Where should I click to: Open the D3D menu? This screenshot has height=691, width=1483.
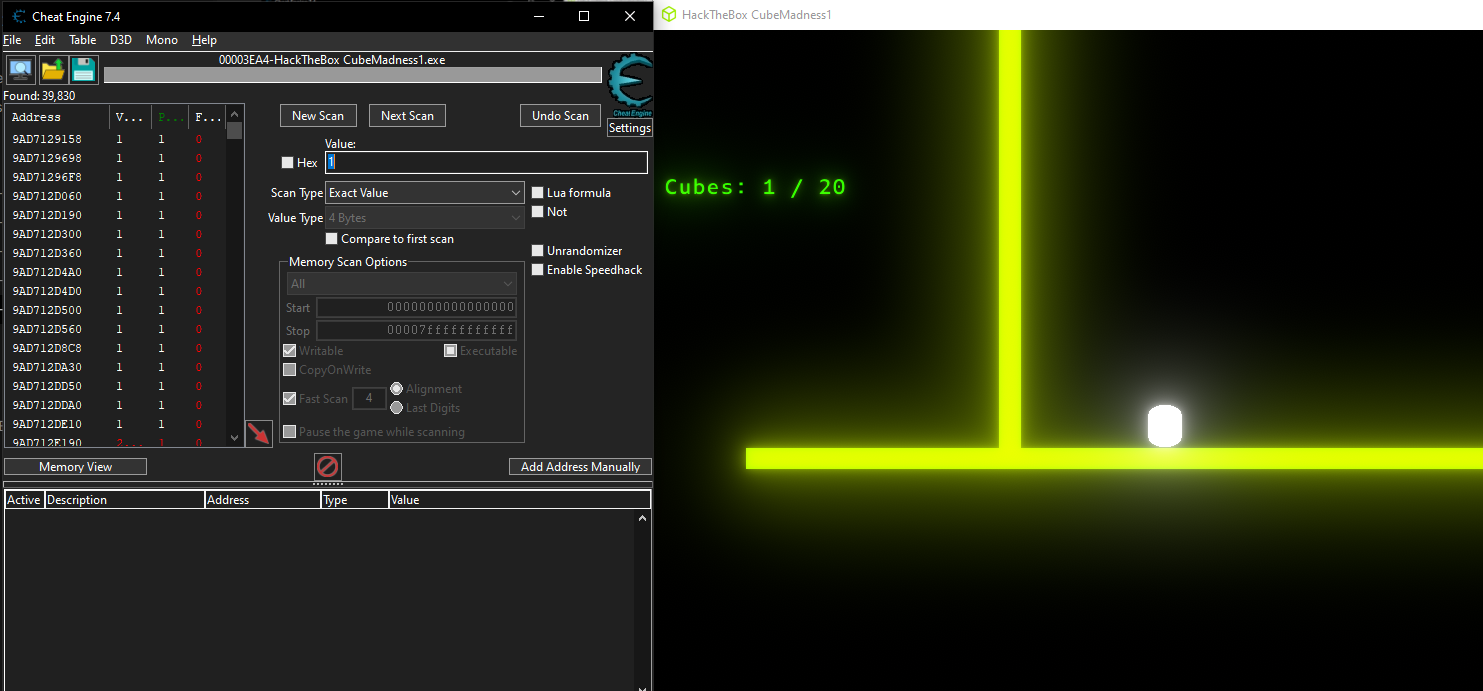[x=121, y=40]
